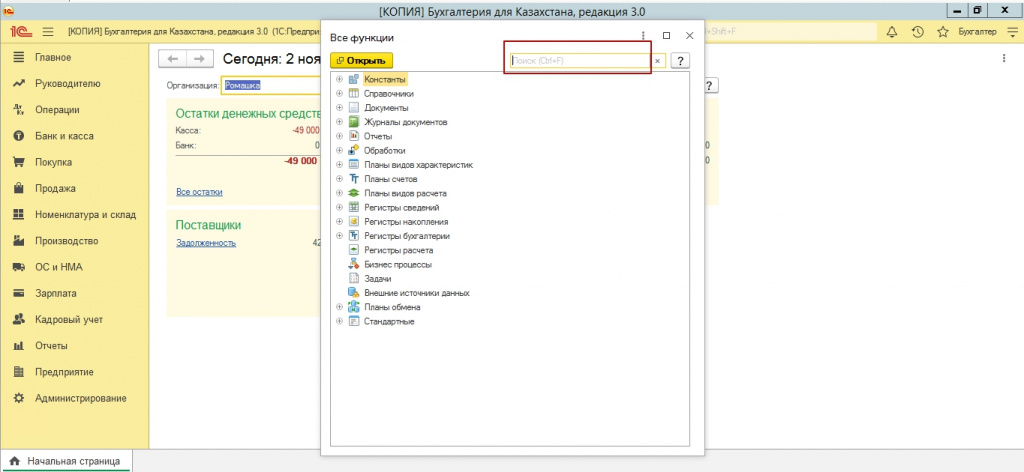Click Отчеты chart icon in tree
This screenshot has height=472, width=1024.
pos(353,136)
